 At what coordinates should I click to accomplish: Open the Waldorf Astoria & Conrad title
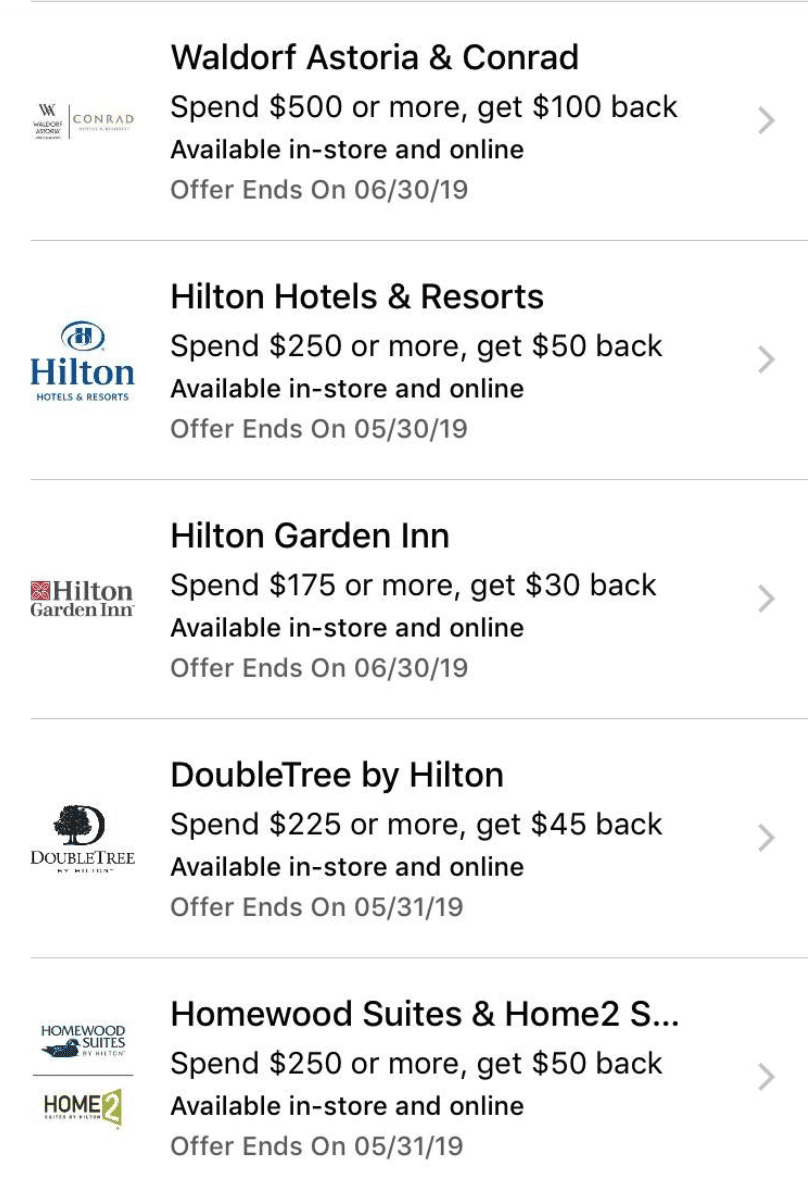click(x=375, y=58)
